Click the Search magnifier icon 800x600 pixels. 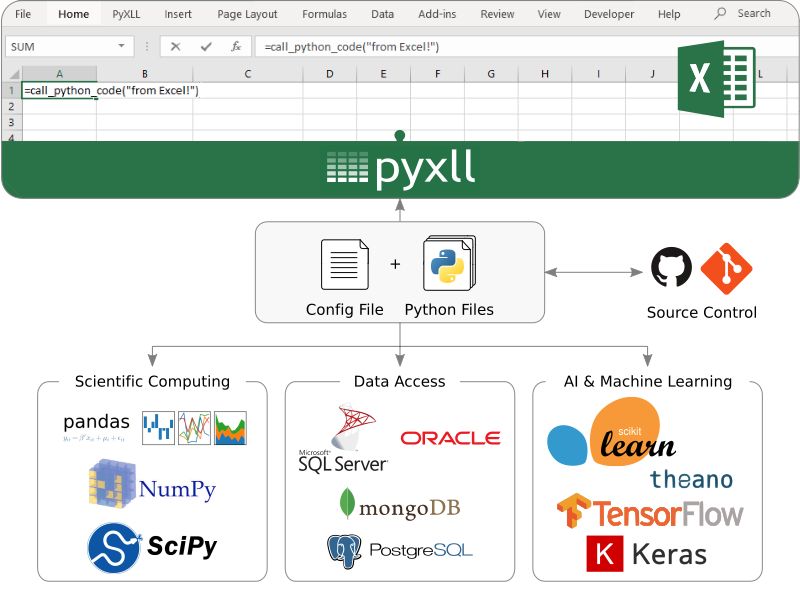pos(720,13)
